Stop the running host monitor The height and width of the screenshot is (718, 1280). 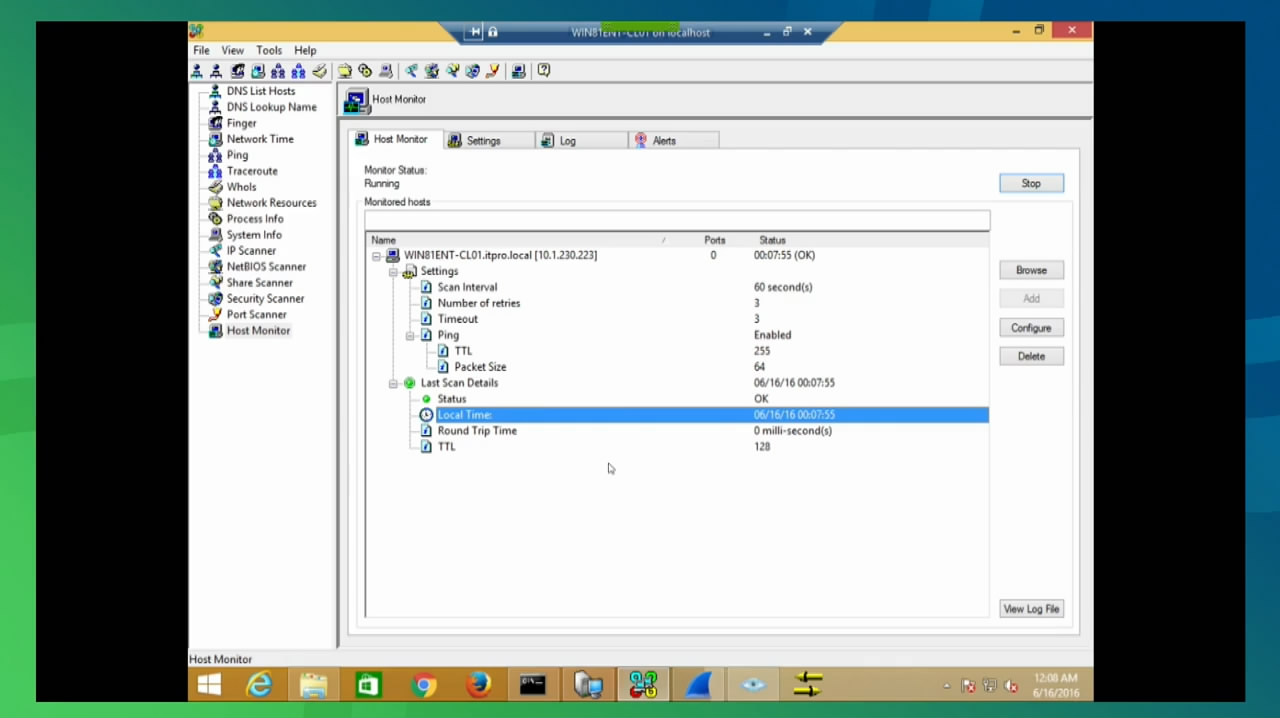point(1031,184)
